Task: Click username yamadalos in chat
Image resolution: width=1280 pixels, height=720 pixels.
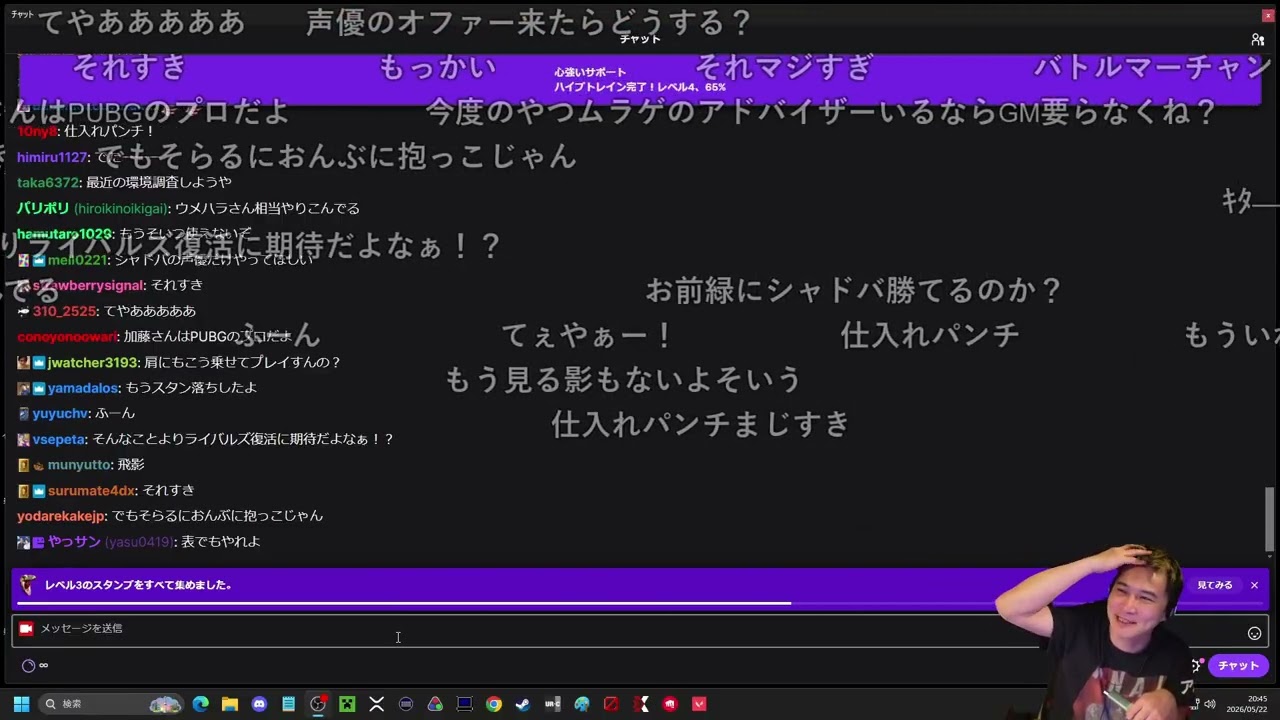Action: coord(84,388)
